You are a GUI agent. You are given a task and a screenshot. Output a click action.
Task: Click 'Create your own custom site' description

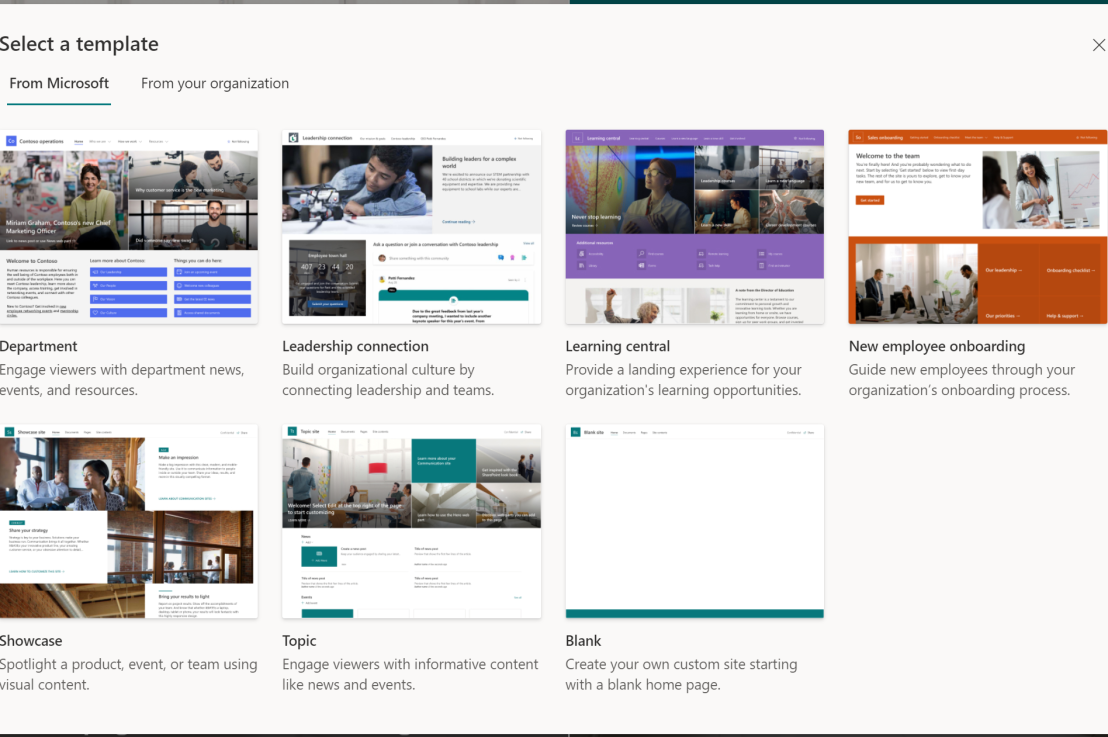tap(681, 674)
